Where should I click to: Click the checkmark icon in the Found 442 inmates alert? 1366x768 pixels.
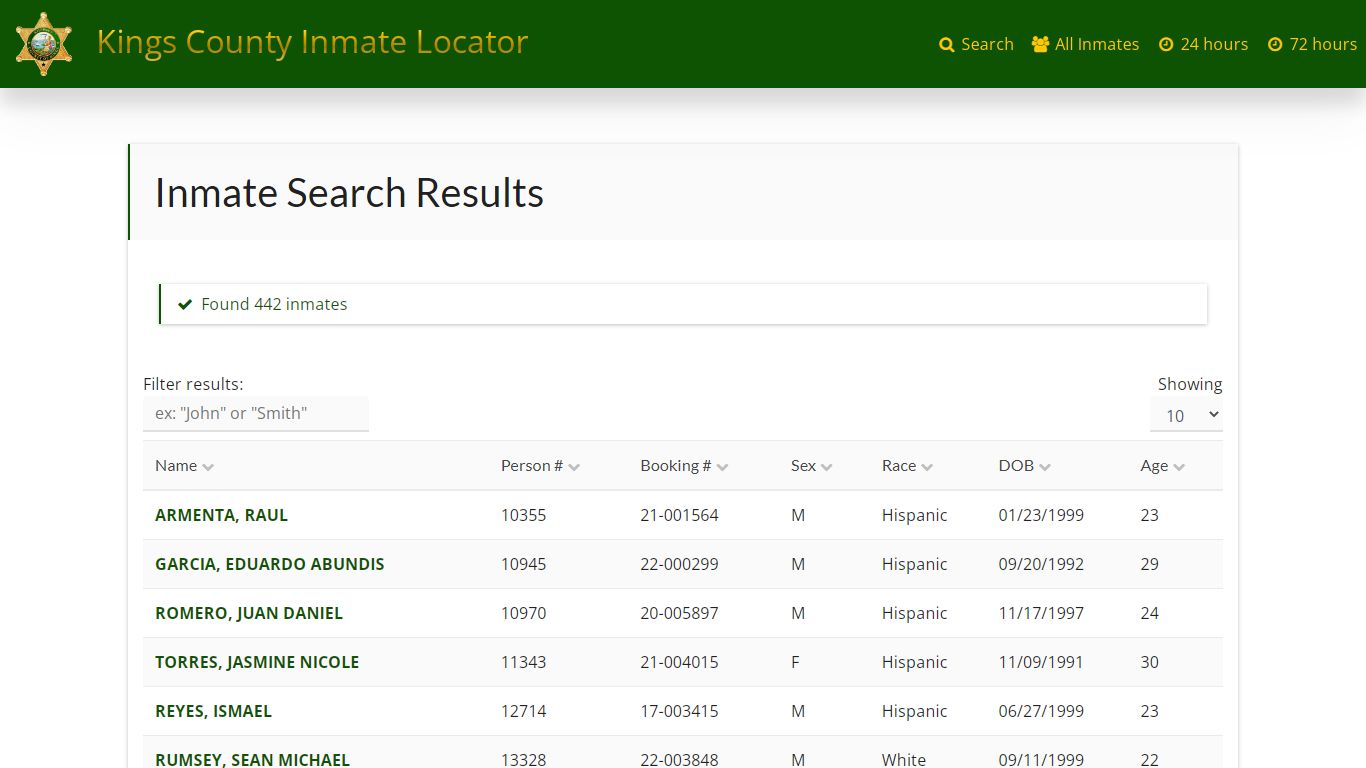coord(185,304)
